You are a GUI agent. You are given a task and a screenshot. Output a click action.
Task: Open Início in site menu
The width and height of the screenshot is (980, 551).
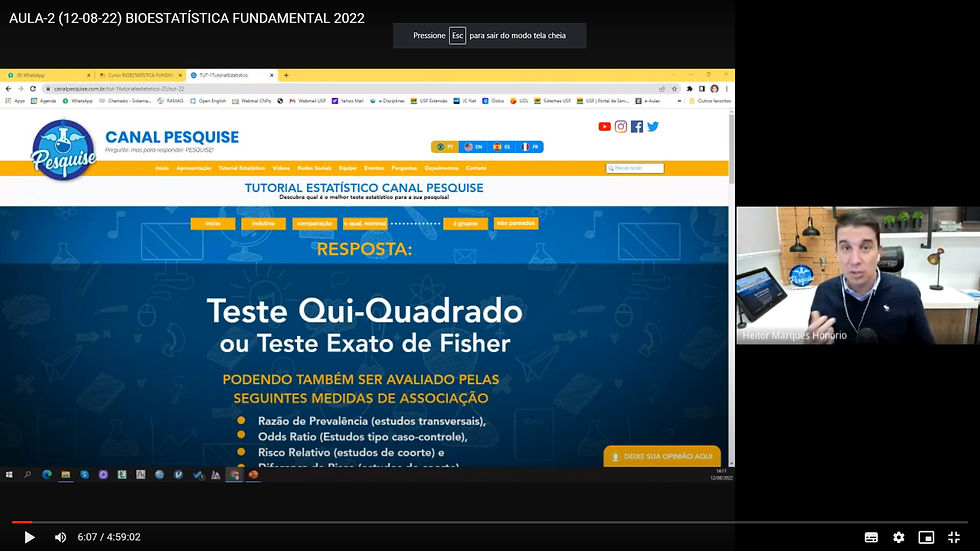162,168
